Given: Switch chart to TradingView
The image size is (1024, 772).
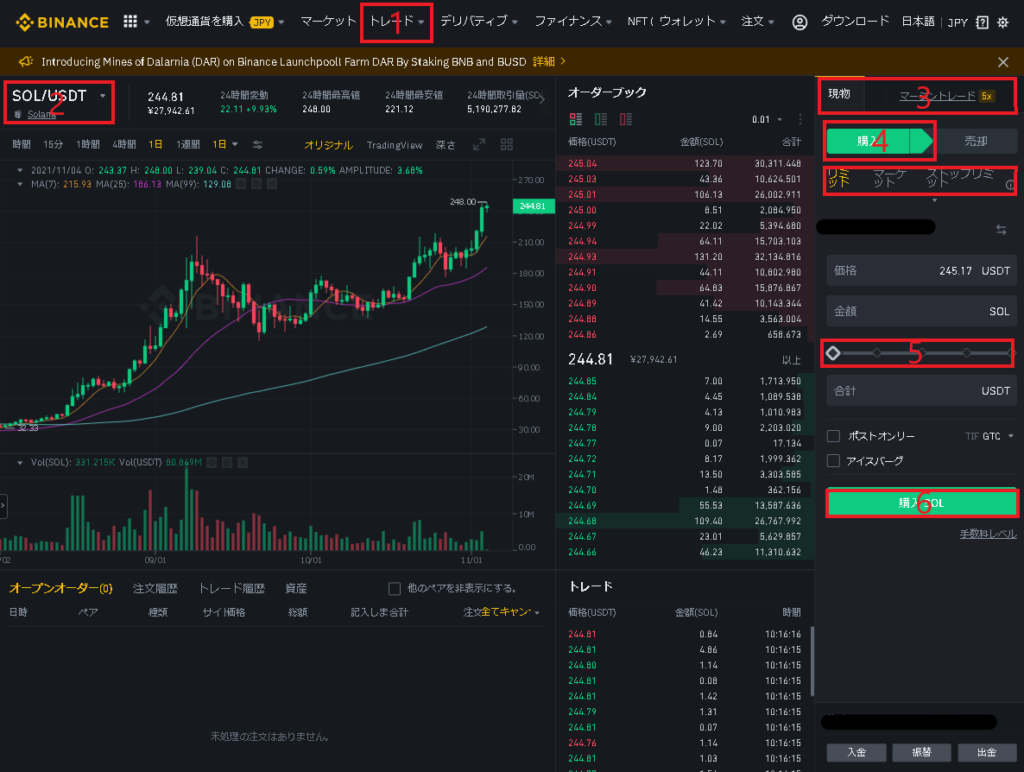Looking at the screenshot, I should pyautogui.click(x=394, y=145).
